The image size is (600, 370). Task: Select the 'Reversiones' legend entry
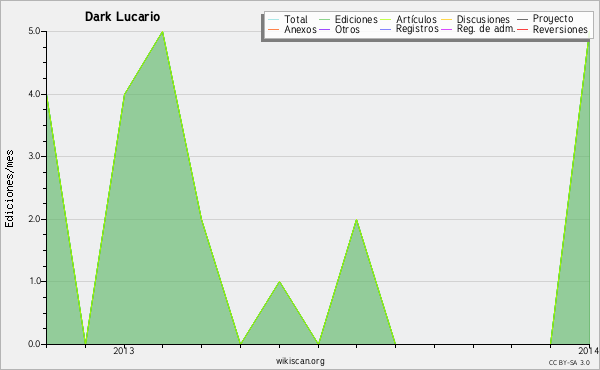[560, 29]
